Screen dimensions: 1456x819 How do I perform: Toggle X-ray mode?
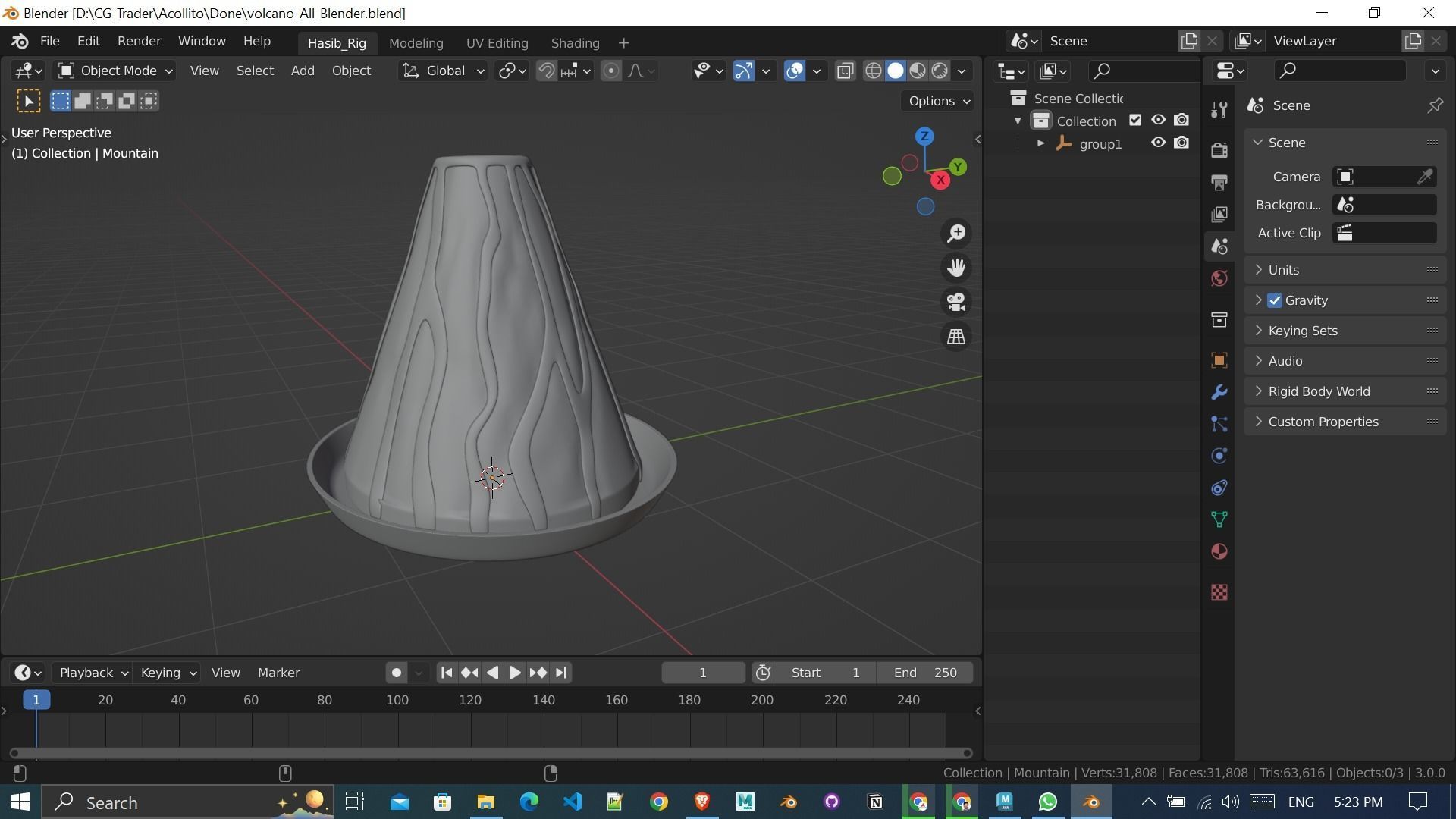pos(845,71)
